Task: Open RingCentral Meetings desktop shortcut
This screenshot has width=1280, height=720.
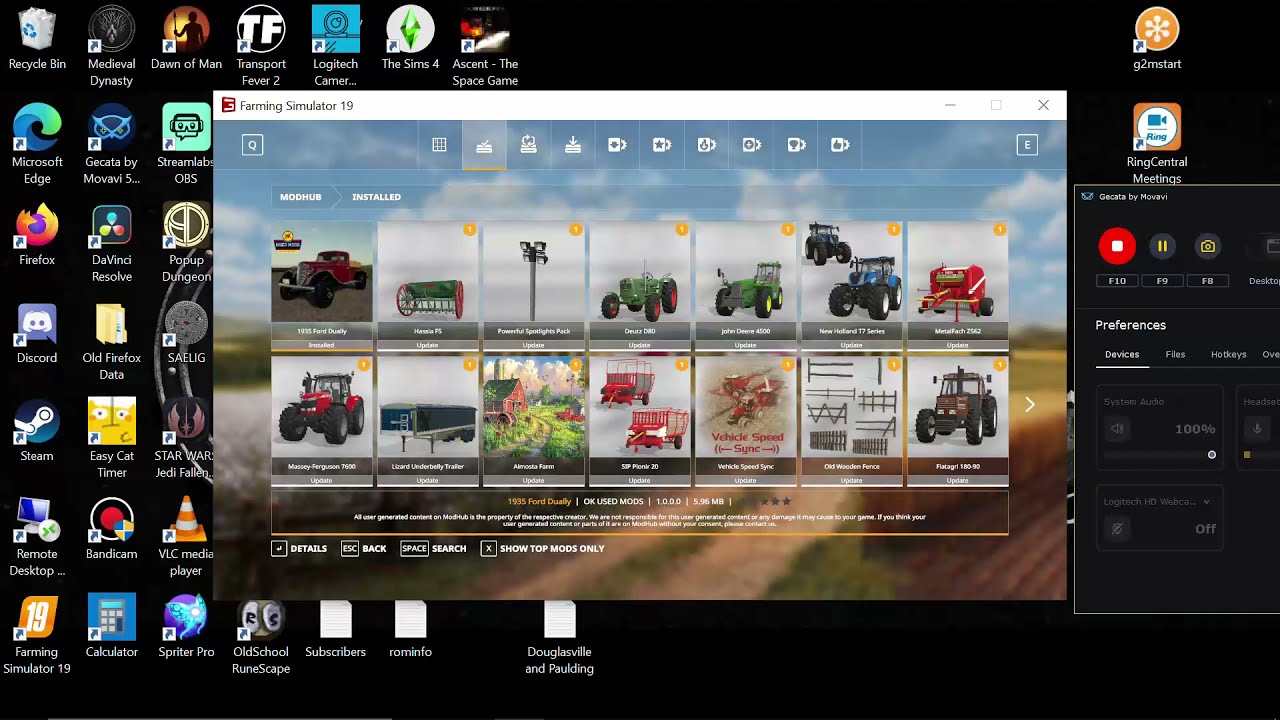Action: [1156, 145]
